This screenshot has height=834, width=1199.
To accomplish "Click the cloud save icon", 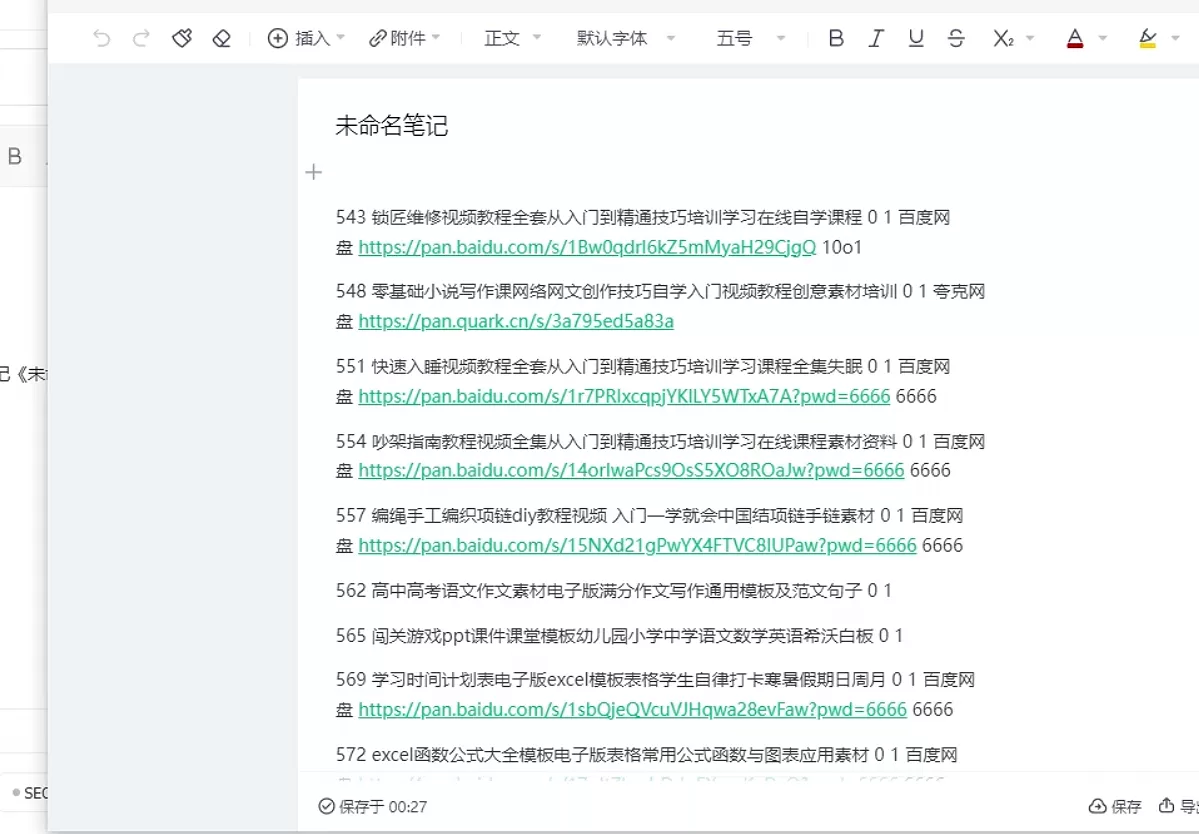I will point(1097,806).
